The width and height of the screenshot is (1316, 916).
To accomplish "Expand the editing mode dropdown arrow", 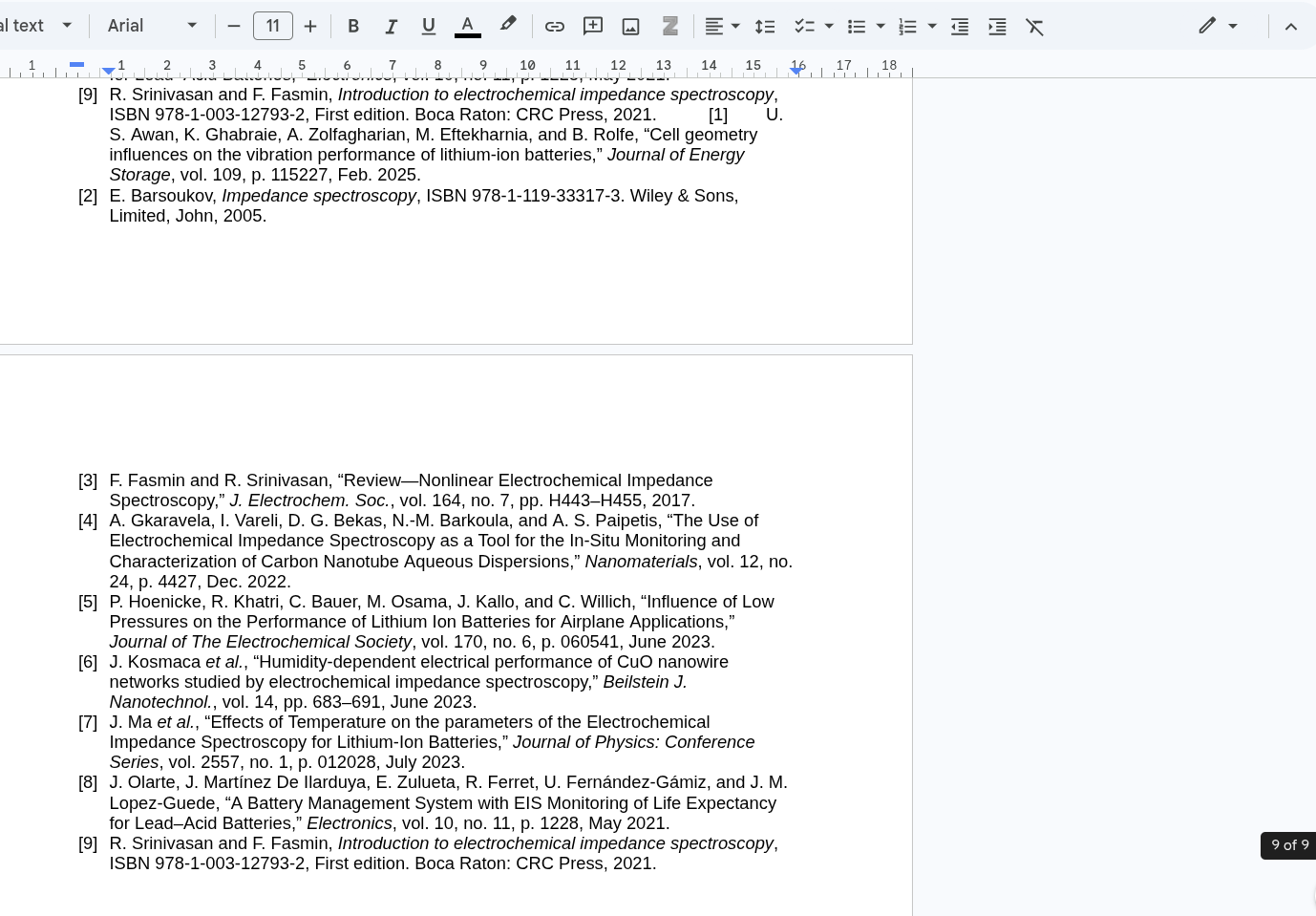I will coord(1233,26).
